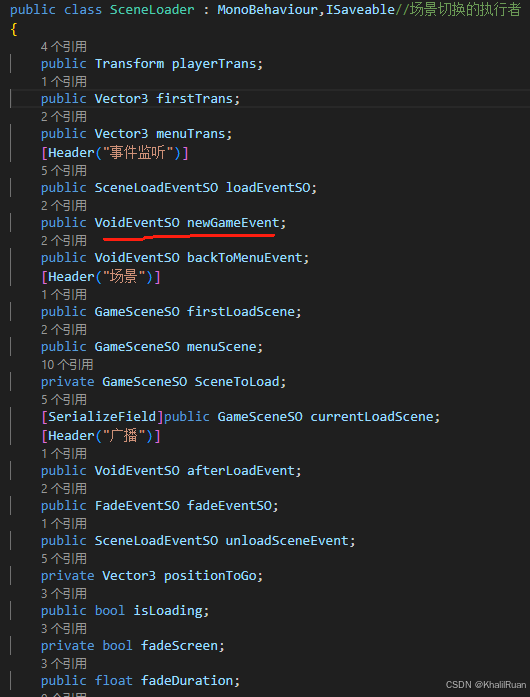This screenshot has height=697, width=530.
Task: Click the SerializeField attribute
Action: (x=102, y=417)
